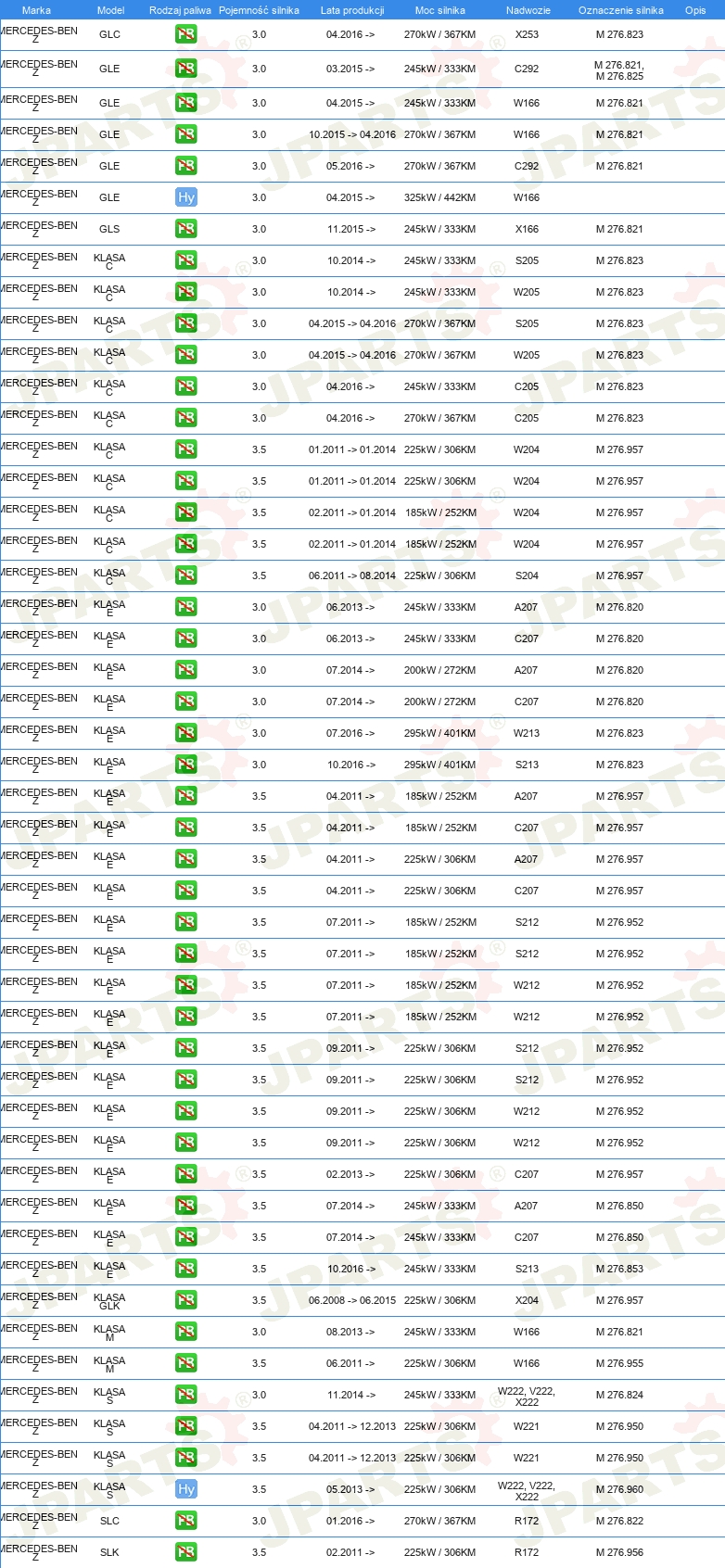Click petrol icon in A207 06.2013 row
The height and width of the screenshot is (1568, 725).
186,607
